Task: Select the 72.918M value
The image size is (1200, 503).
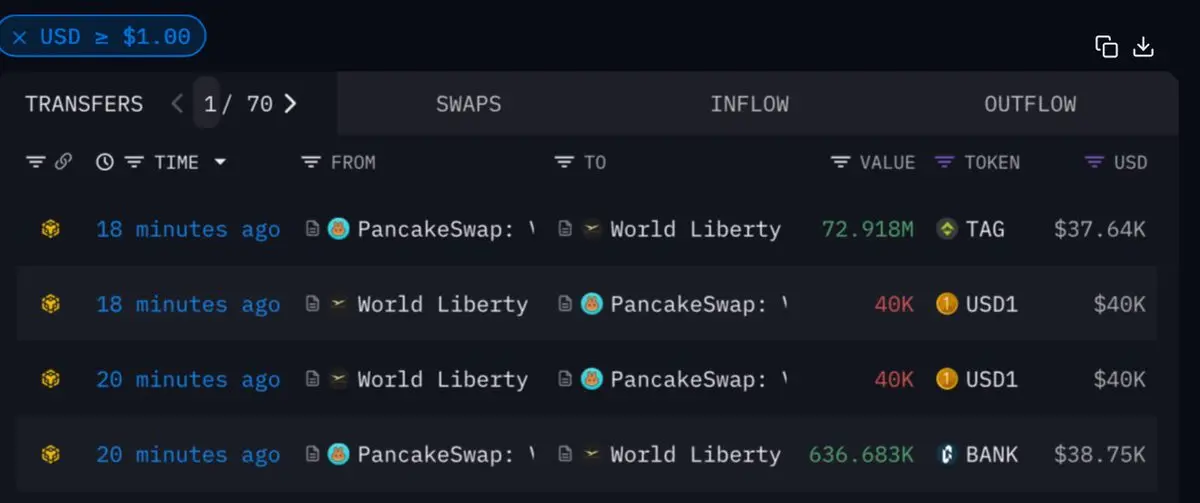Action: click(x=868, y=229)
